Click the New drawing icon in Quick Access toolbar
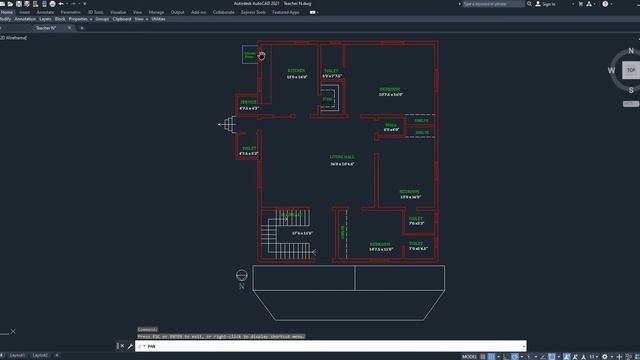The image size is (640, 360). click(x=2, y=4)
